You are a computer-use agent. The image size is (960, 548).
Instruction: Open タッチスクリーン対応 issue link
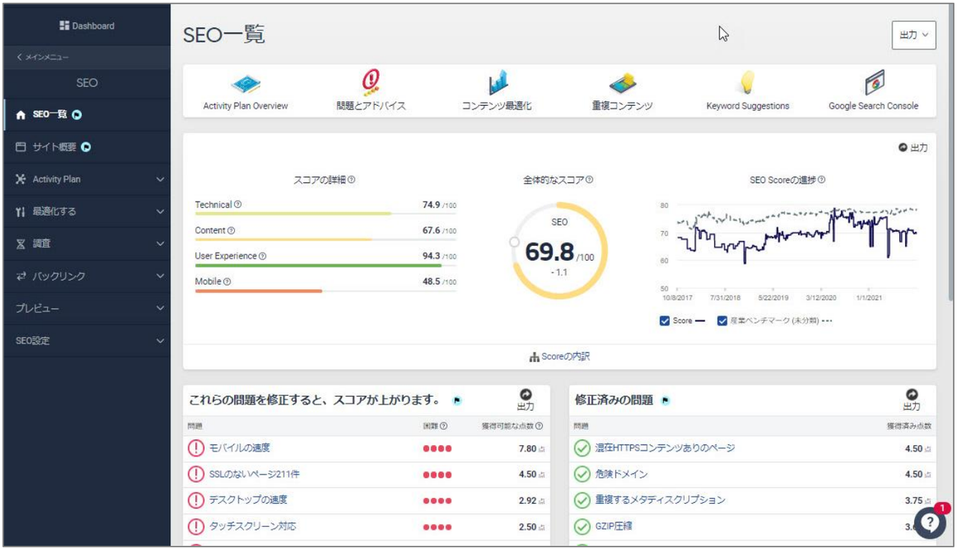253,527
